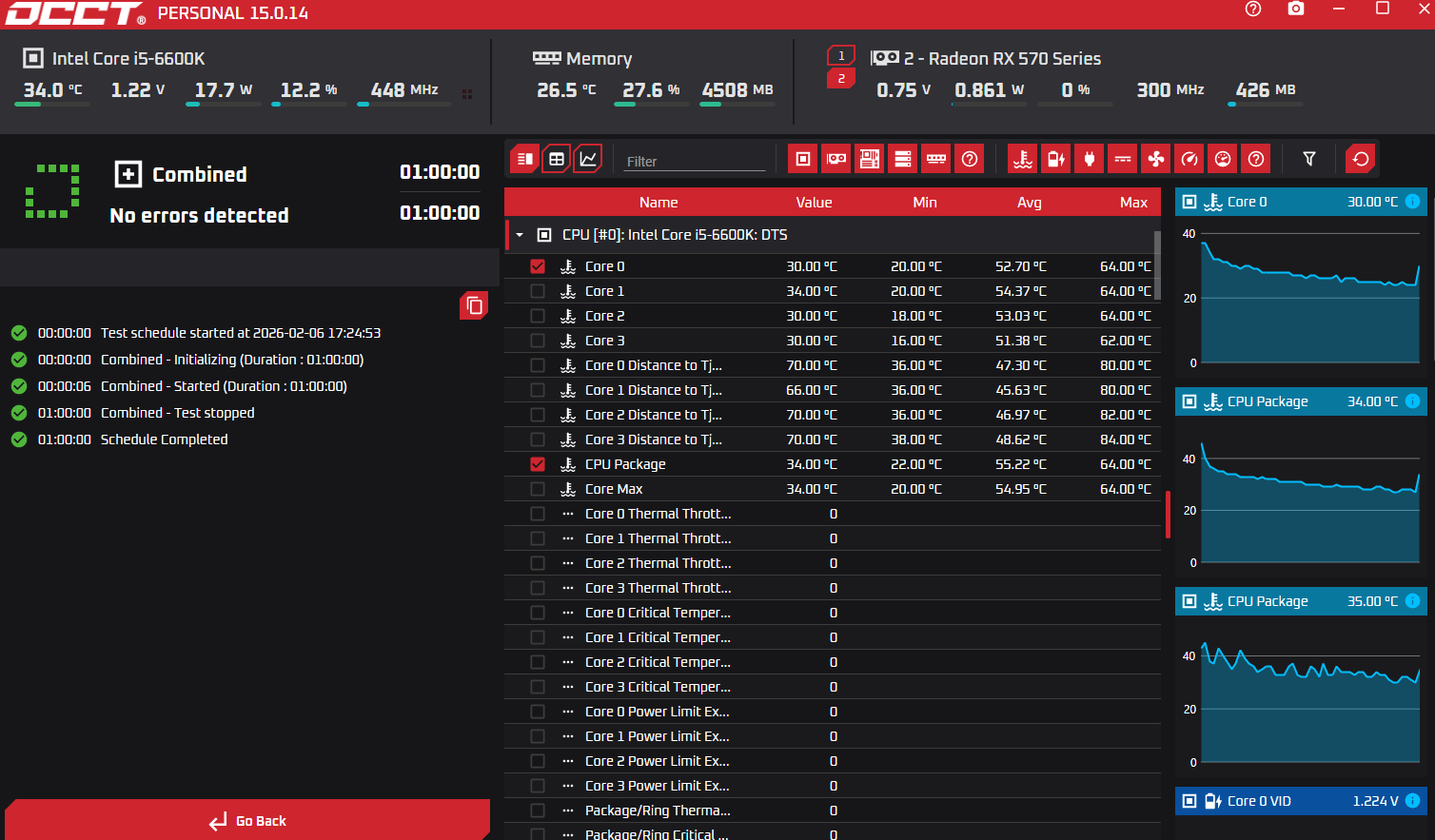Select GPU number 1 in the GPU selector
The height and width of the screenshot is (840, 1435).
841,56
